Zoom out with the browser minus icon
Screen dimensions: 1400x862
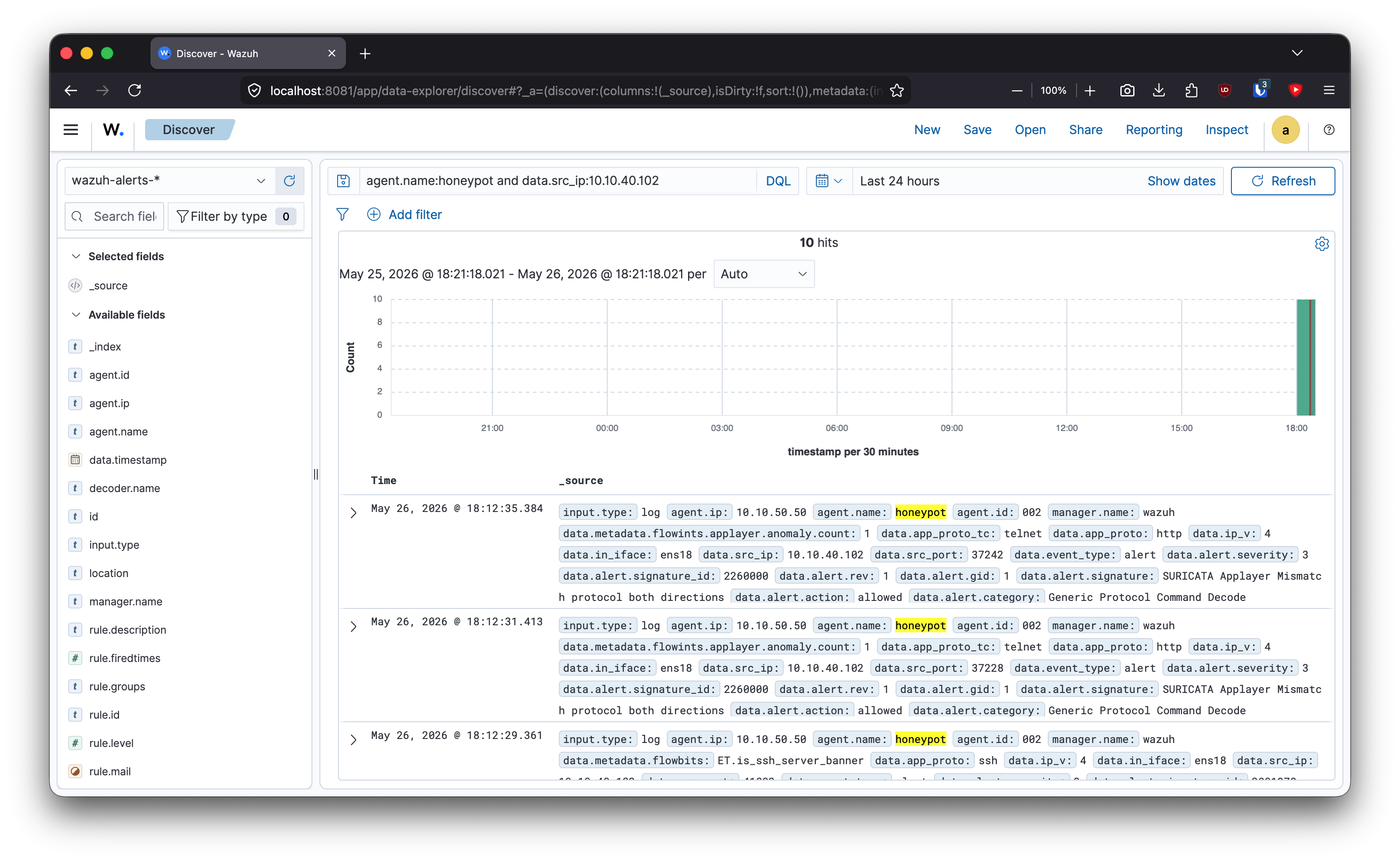coord(1017,90)
